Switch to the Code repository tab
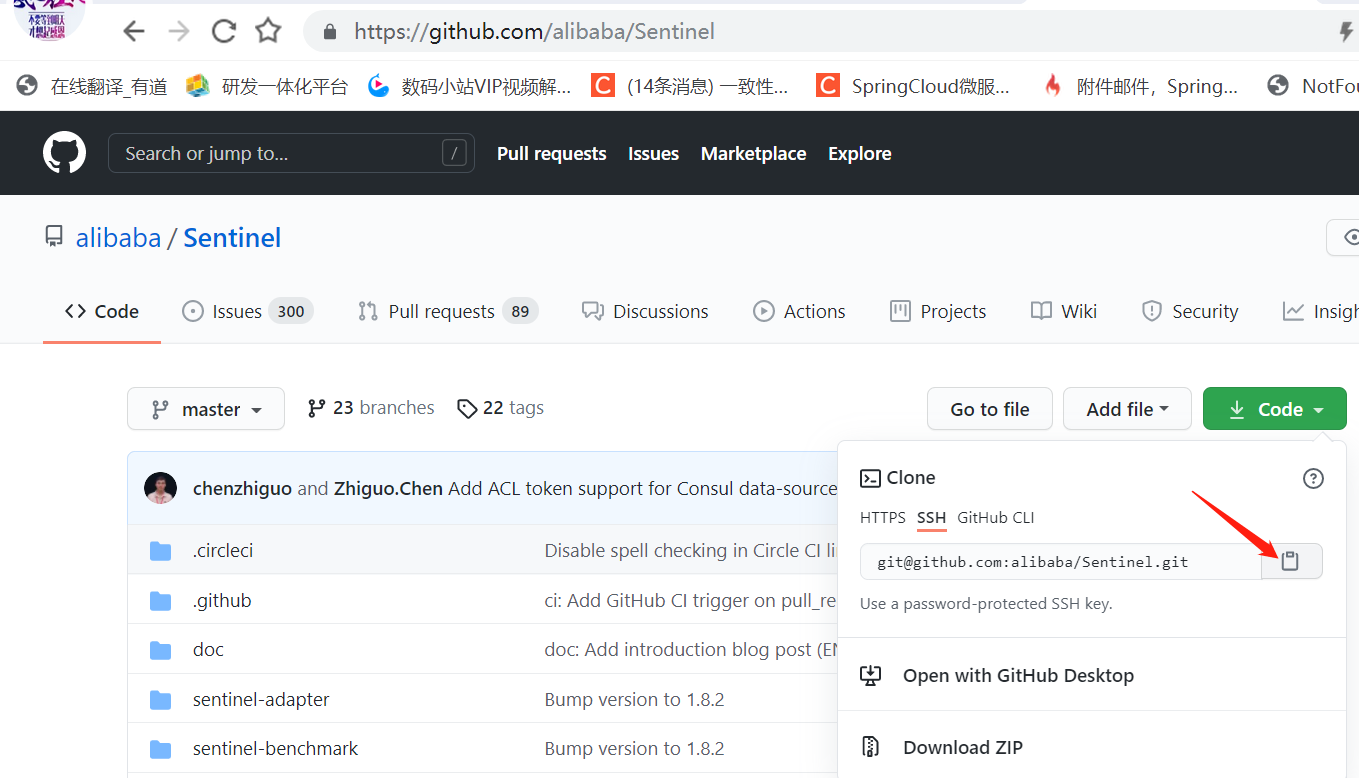 [102, 311]
